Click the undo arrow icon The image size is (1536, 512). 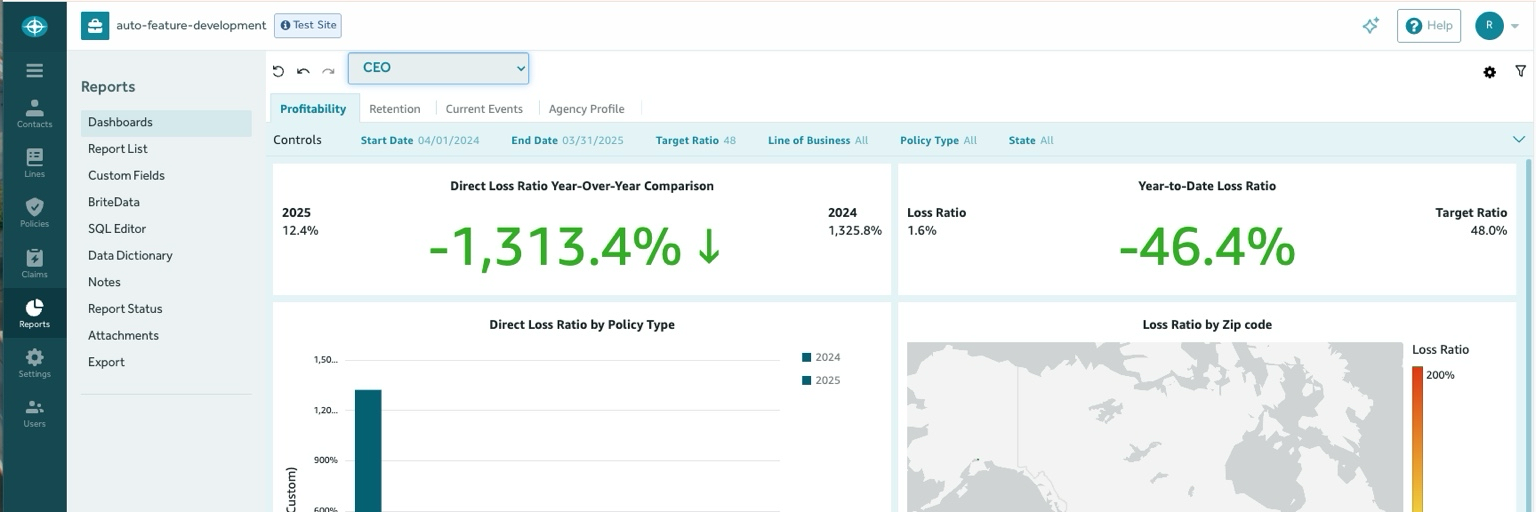[x=303, y=71]
